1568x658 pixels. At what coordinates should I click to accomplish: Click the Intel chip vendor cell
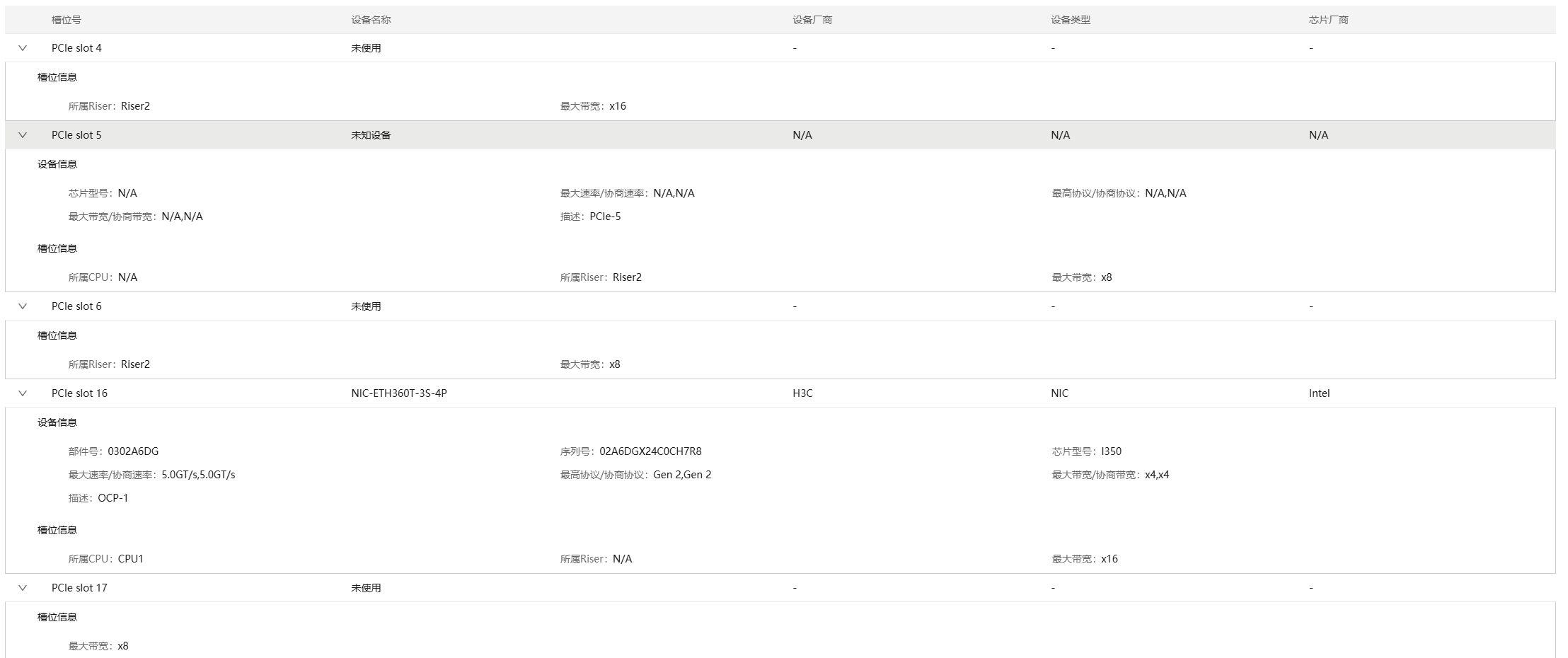(x=1319, y=393)
